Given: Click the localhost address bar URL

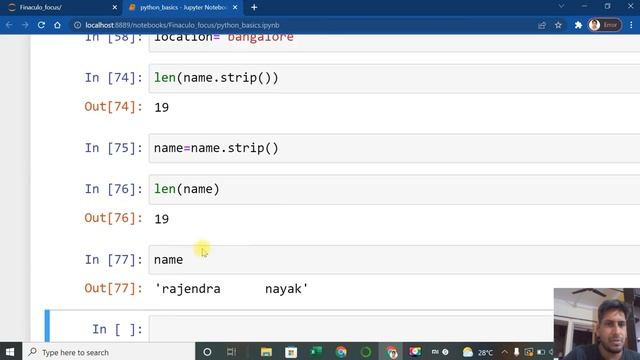Looking at the screenshot, I should [x=182, y=25].
